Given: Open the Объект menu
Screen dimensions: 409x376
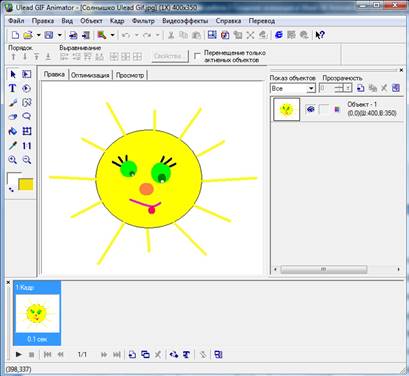Looking at the screenshot, I should click(91, 21).
